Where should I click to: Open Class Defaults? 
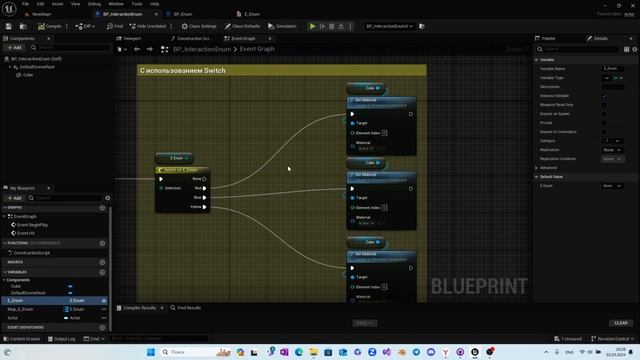tap(242, 26)
